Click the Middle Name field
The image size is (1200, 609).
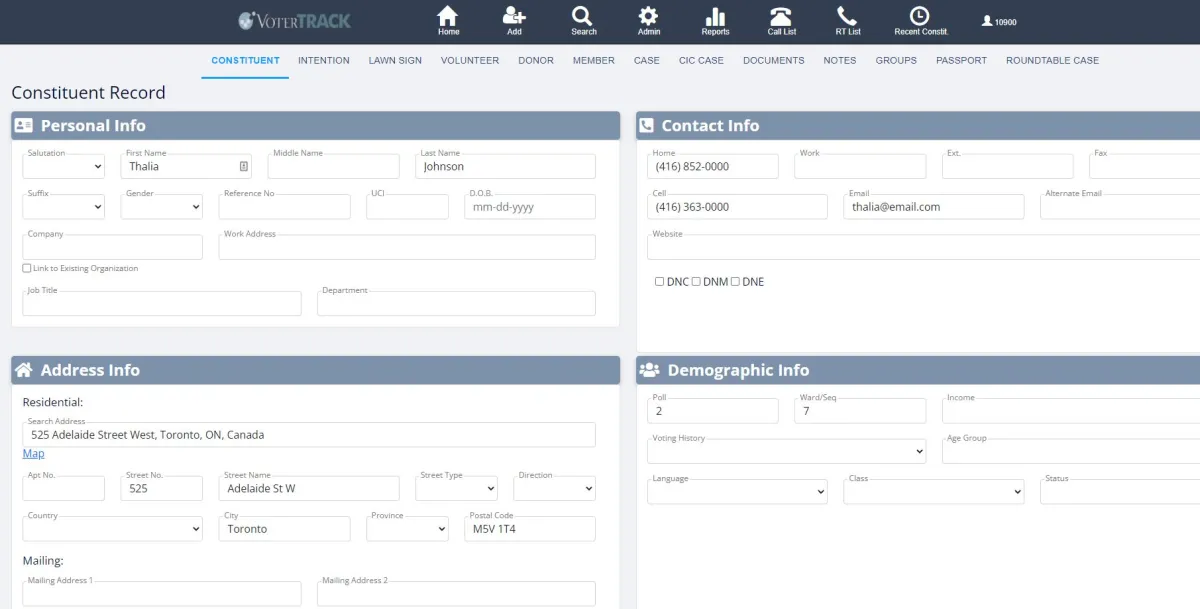pos(334,166)
